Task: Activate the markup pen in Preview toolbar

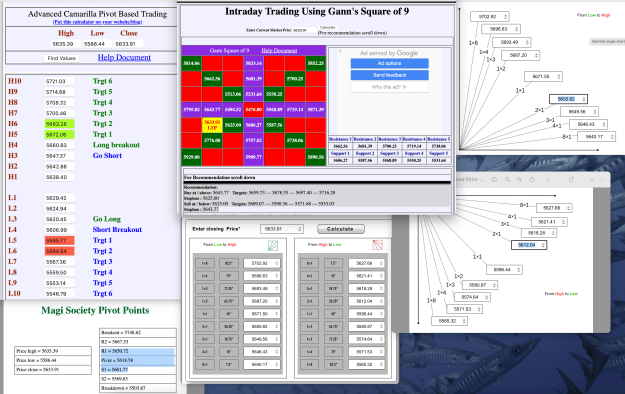Action: click(548, 180)
